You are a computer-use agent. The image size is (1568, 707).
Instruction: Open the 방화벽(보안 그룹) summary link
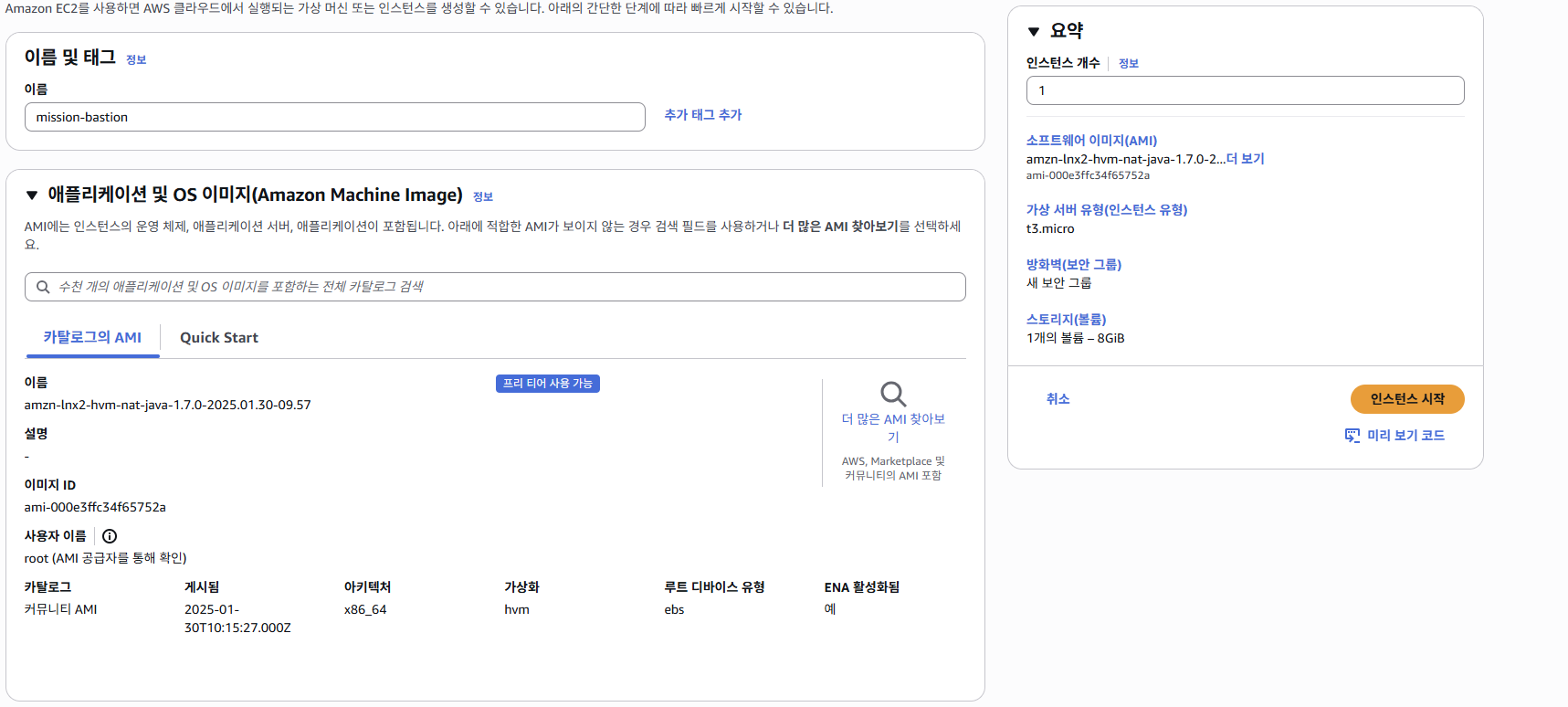(1073, 265)
